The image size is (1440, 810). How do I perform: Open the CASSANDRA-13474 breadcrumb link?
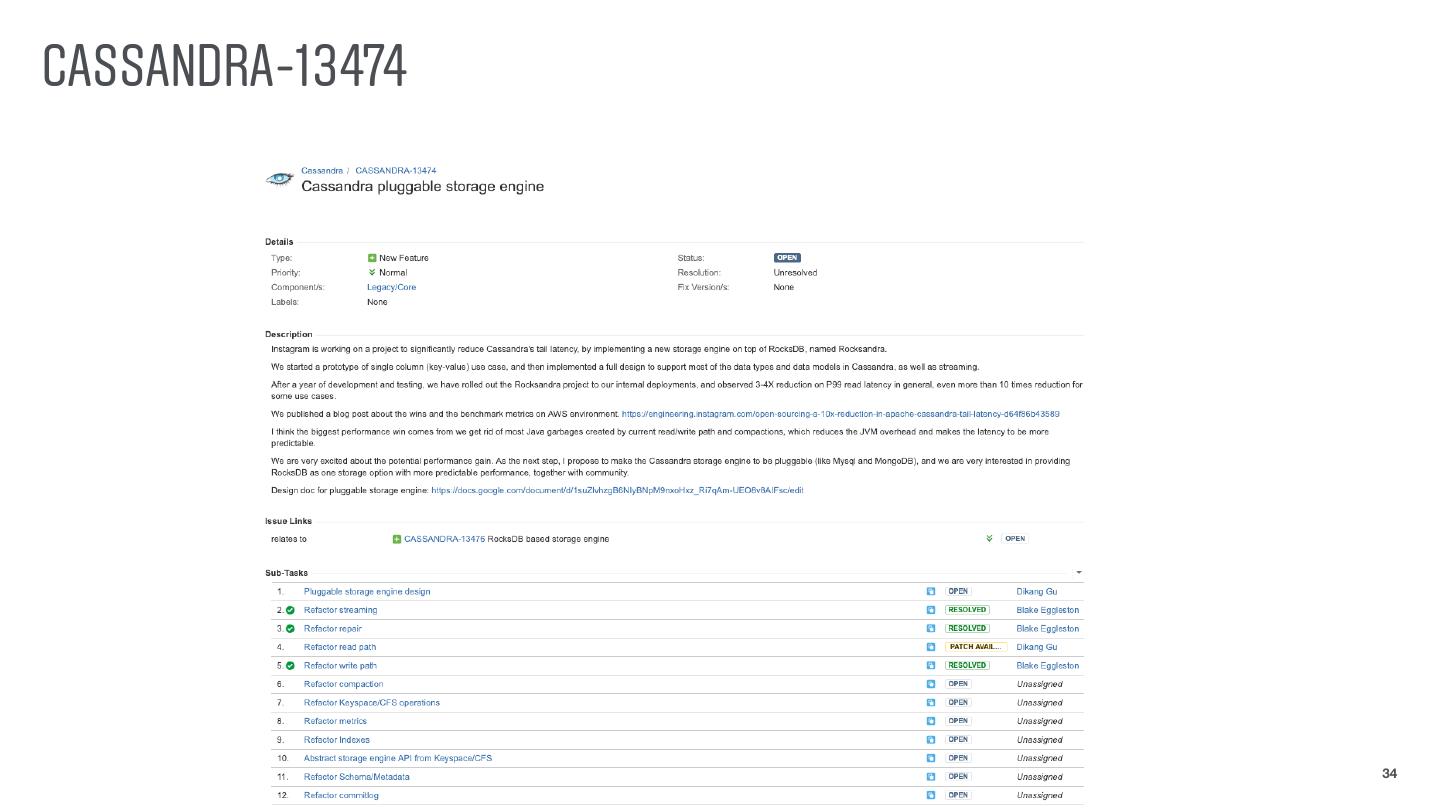[x=395, y=171]
